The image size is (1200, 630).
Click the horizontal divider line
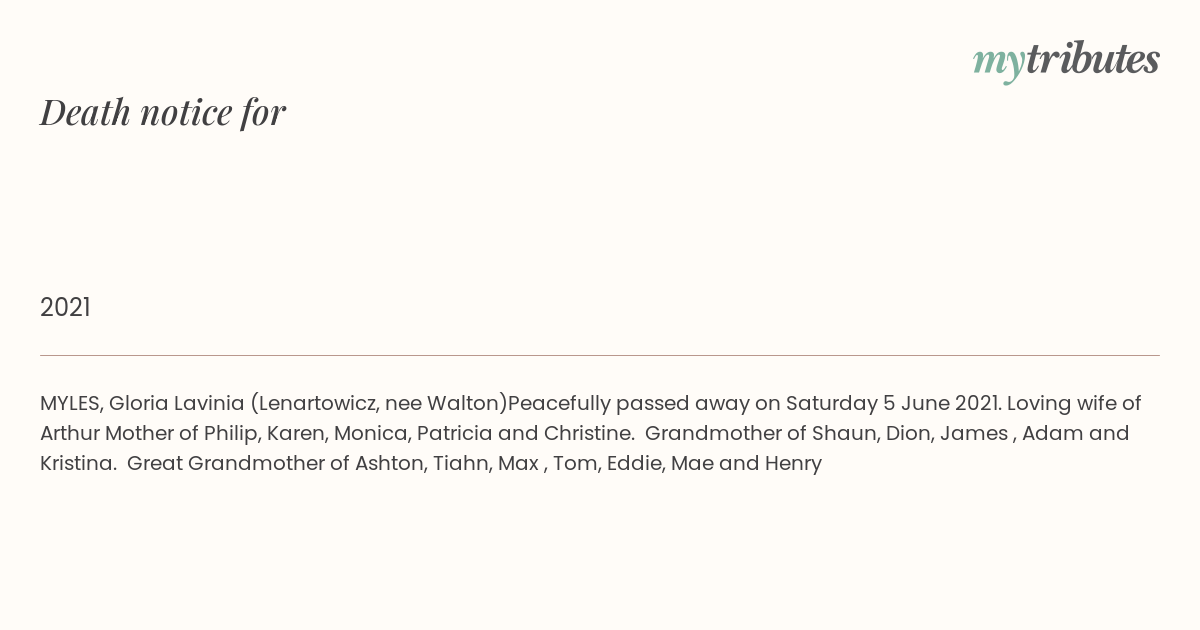(600, 355)
